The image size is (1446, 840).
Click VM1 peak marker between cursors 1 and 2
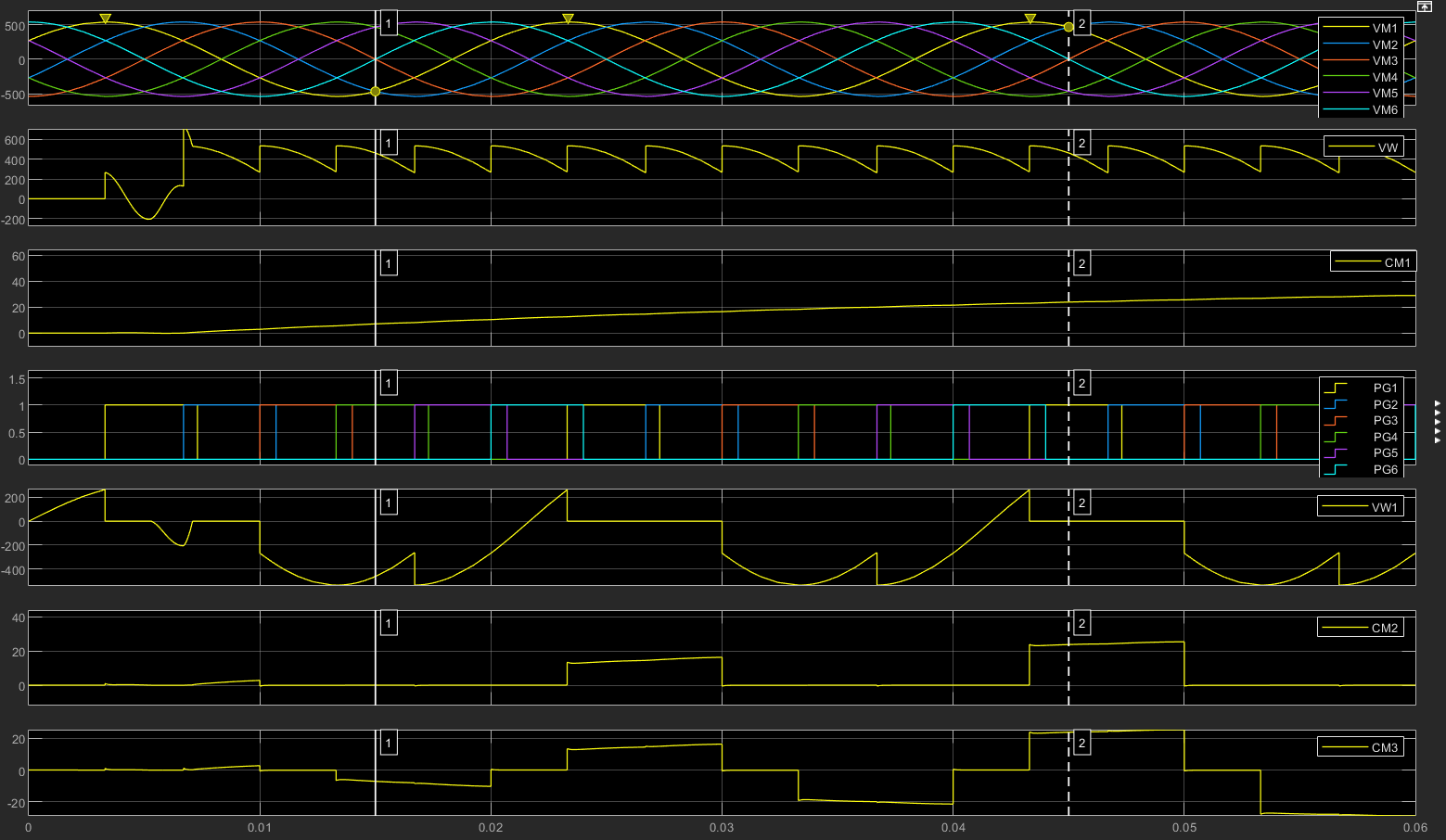(x=569, y=19)
